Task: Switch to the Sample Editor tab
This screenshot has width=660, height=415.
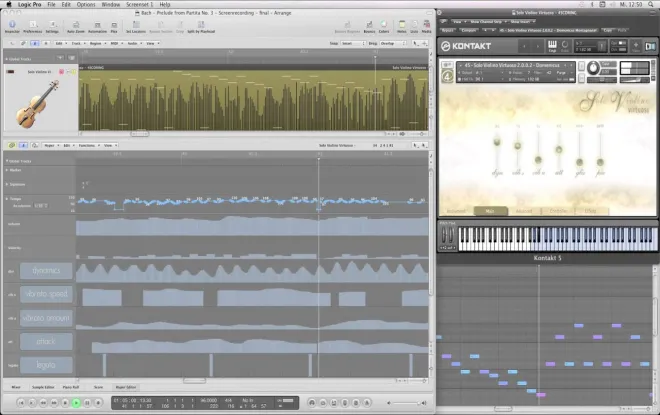Action: pyautogui.click(x=43, y=387)
